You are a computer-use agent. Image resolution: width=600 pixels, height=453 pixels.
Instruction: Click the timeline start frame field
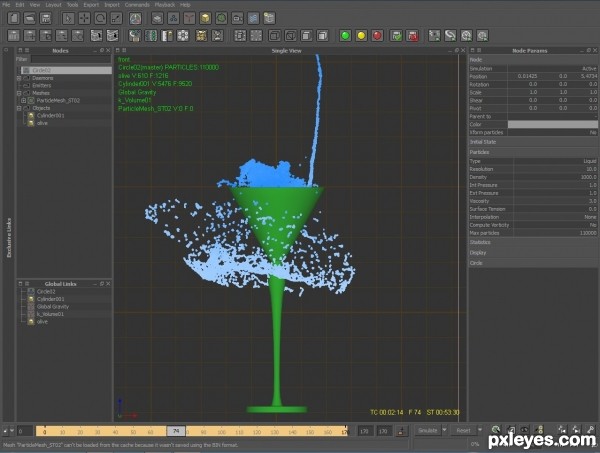tap(25, 432)
